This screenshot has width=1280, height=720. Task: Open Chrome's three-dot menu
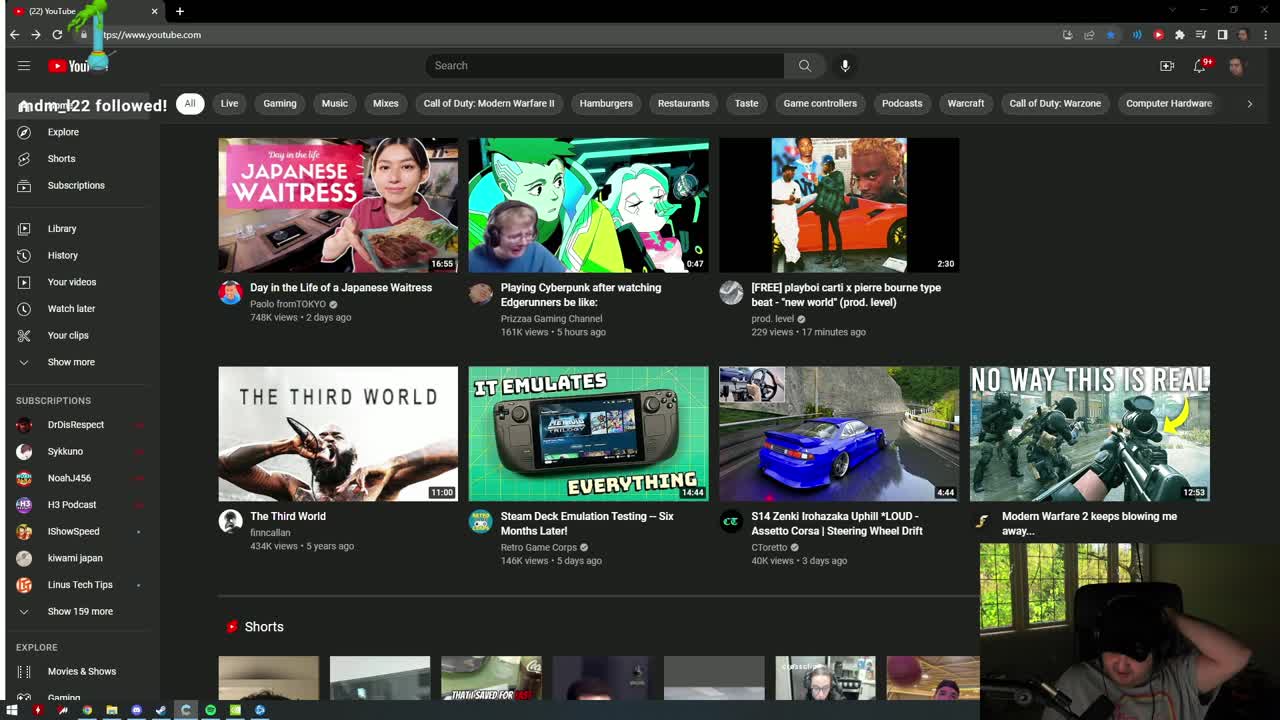(1265, 35)
